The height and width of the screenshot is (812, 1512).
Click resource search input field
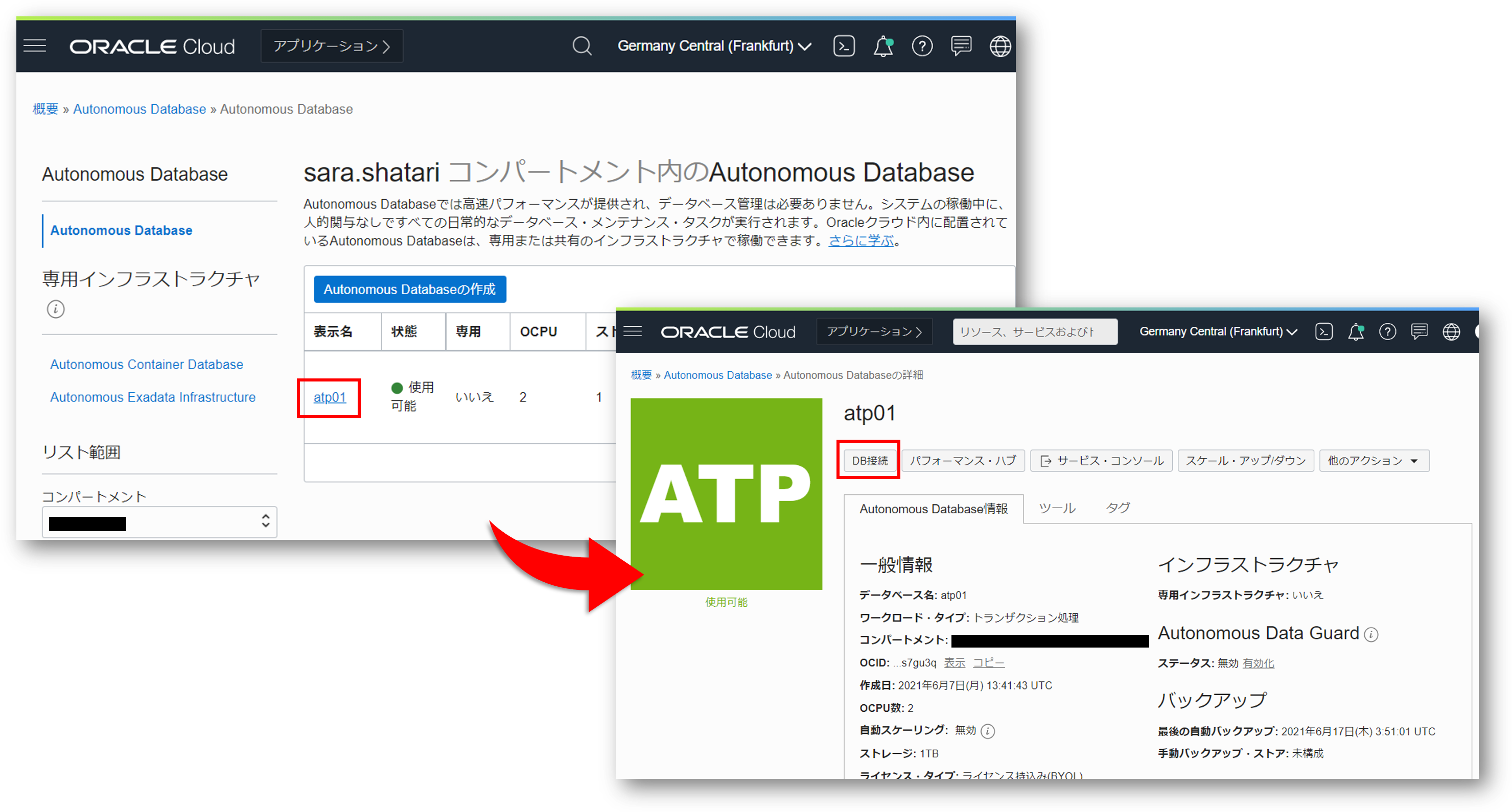(1034, 331)
